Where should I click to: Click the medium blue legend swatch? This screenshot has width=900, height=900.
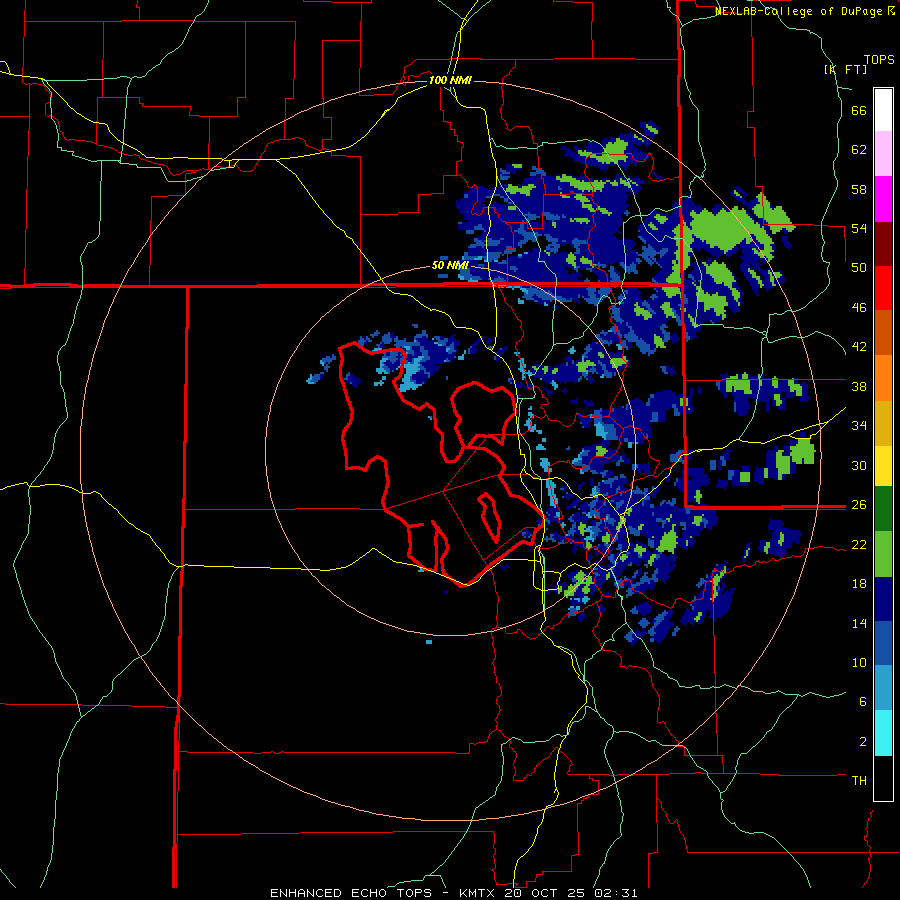883,643
